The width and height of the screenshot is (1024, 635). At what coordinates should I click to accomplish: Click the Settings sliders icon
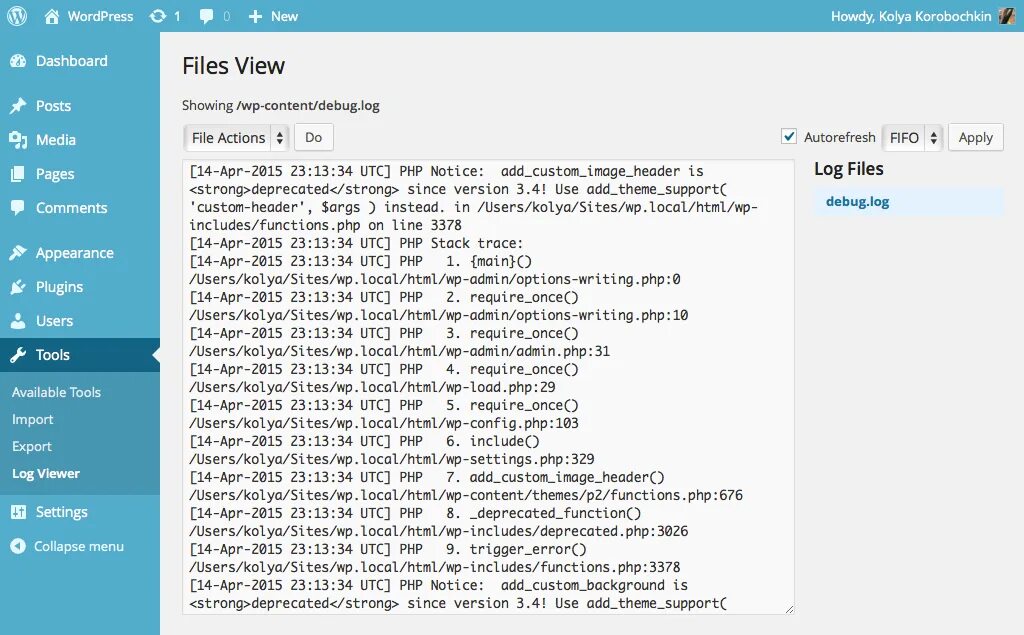[x=18, y=512]
